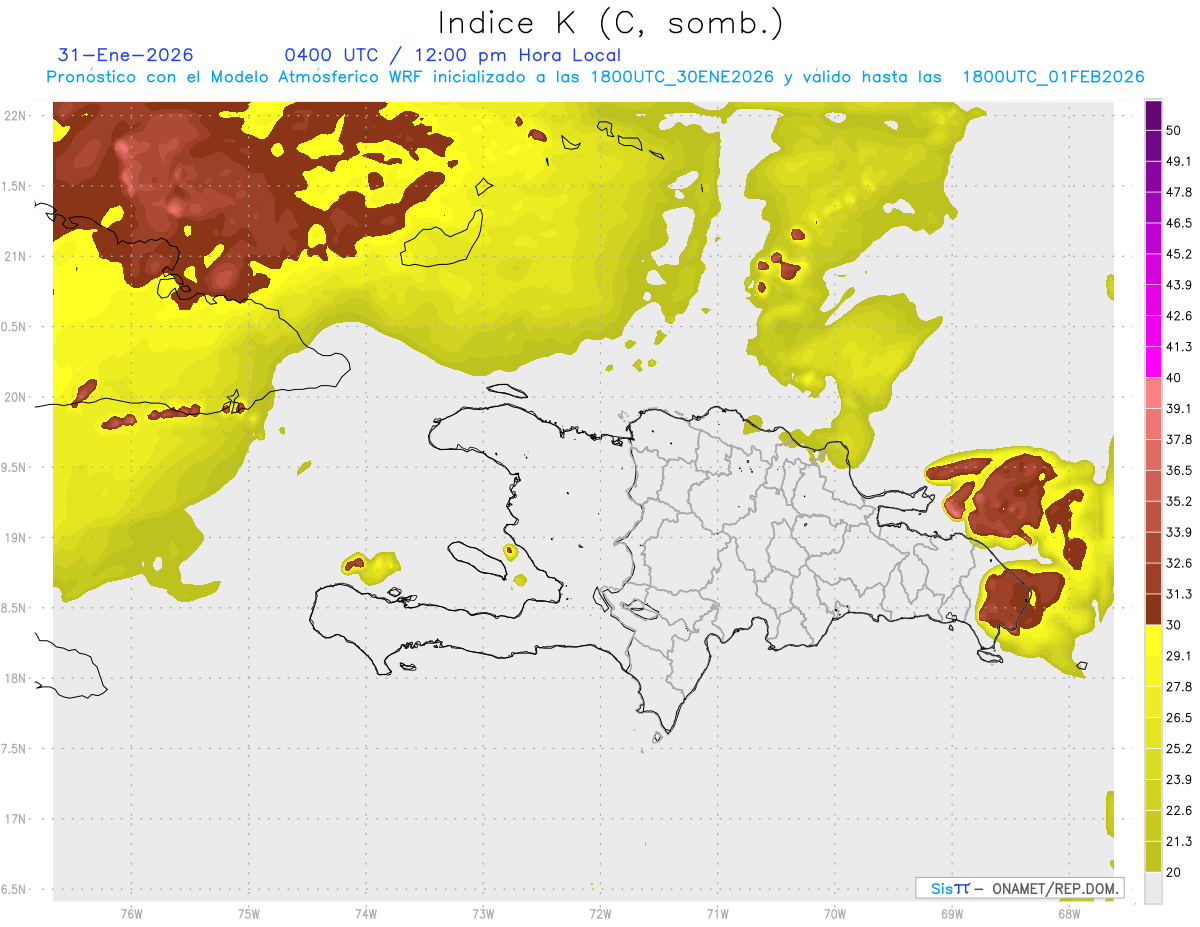Click the 20 colorbar value

[x=1174, y=873]
